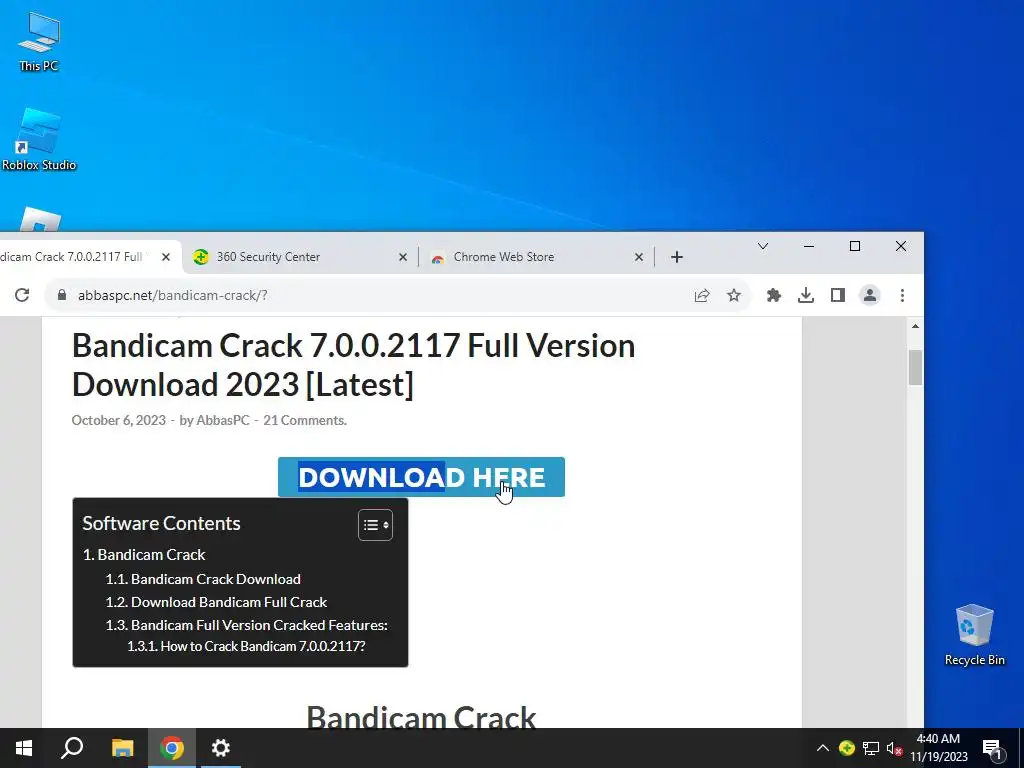The image size is (1024, 768).
Task: Open Settings gear in taskbar
Action: click(221, 748)
